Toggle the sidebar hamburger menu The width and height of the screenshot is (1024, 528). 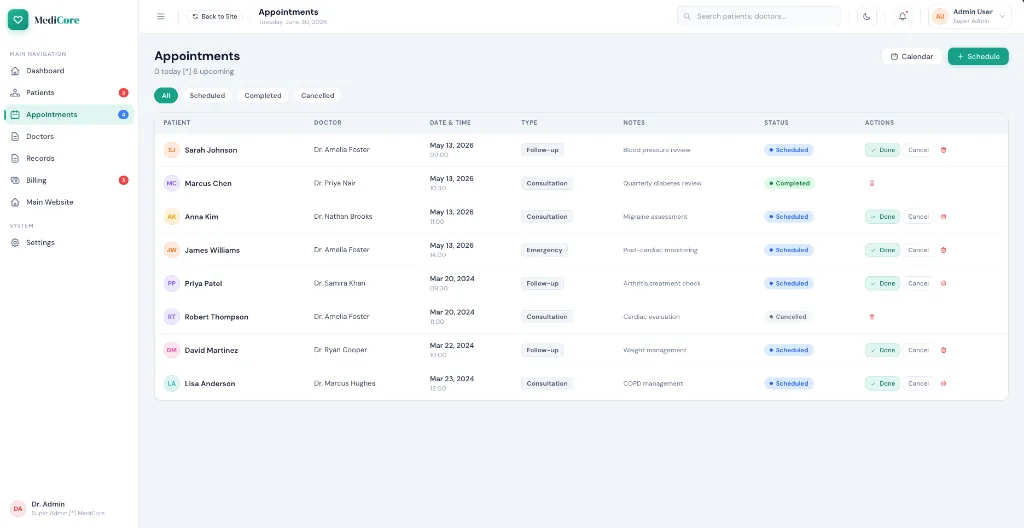(x=161, y=16)
